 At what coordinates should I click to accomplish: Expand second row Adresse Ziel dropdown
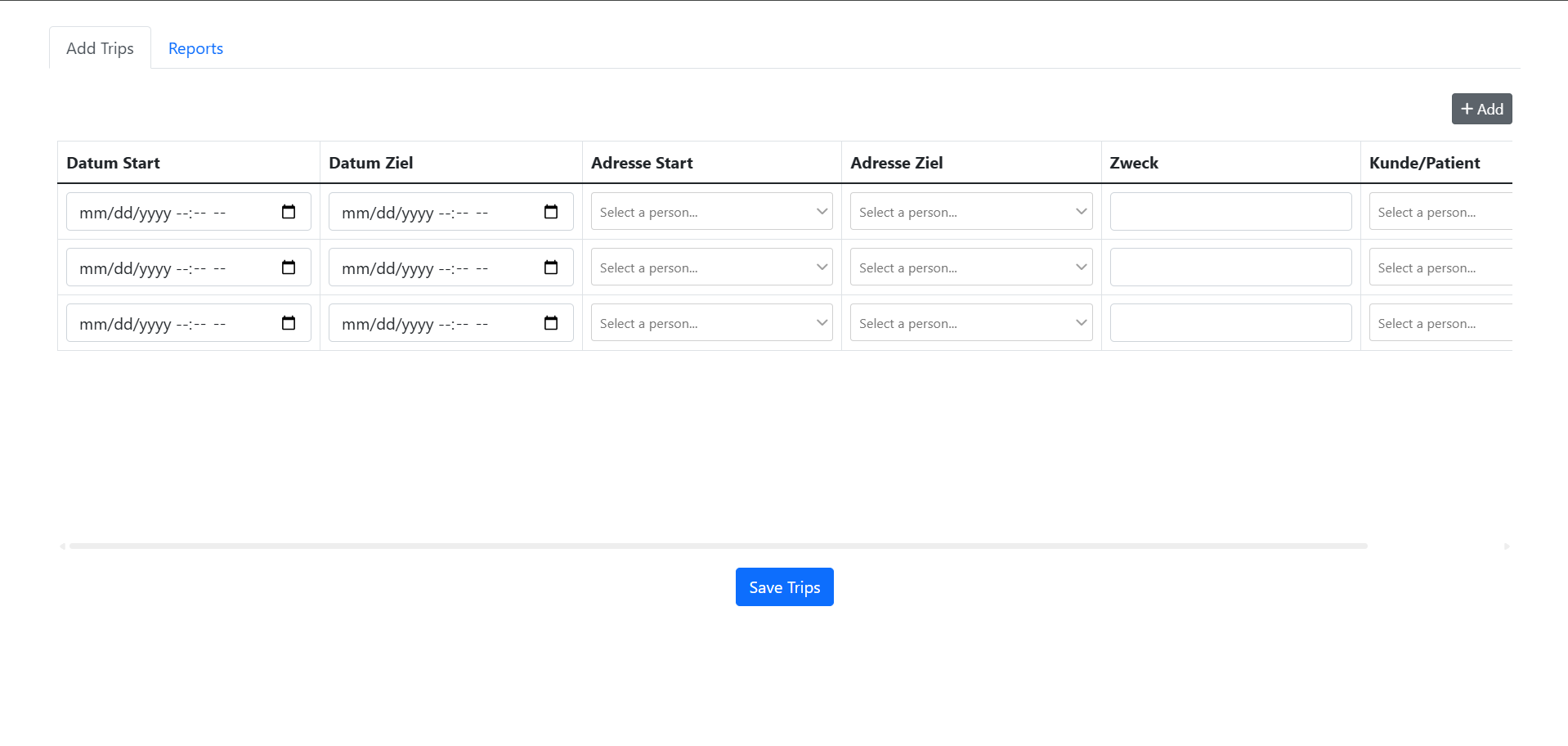(x=970, y=267)
